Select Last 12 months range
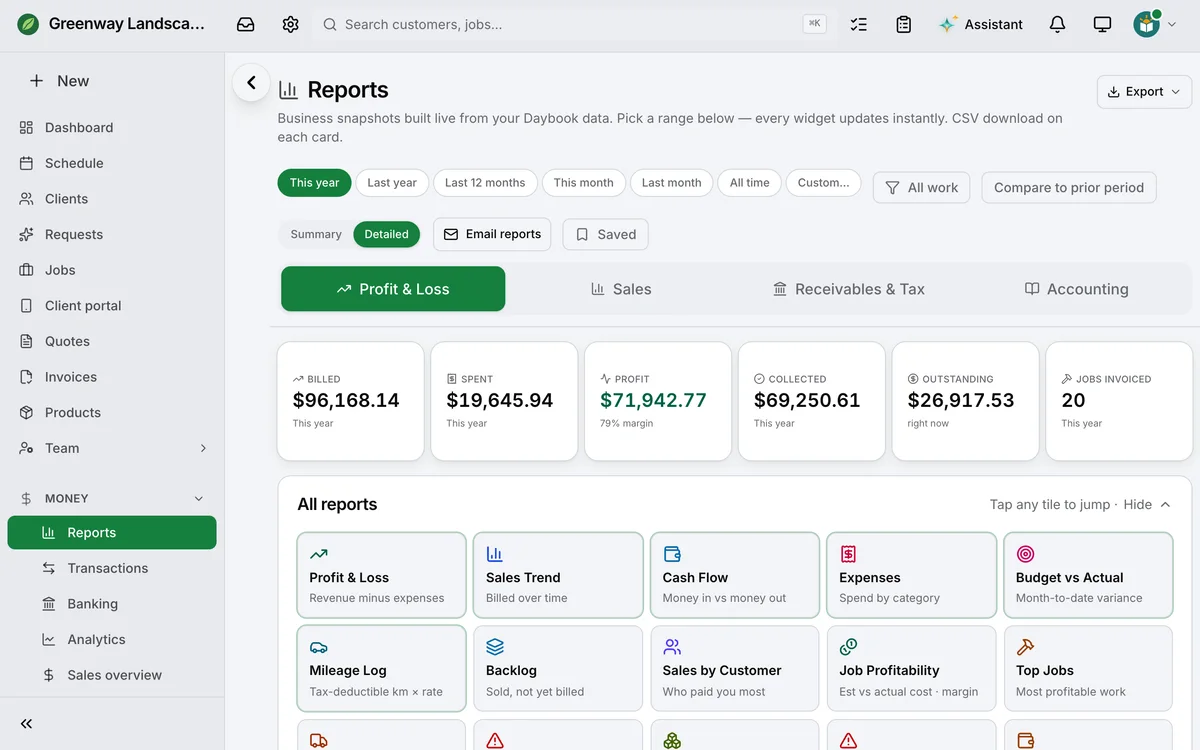Image resolution: width=1200 pixels, height=750 pixels. point(485,183)
